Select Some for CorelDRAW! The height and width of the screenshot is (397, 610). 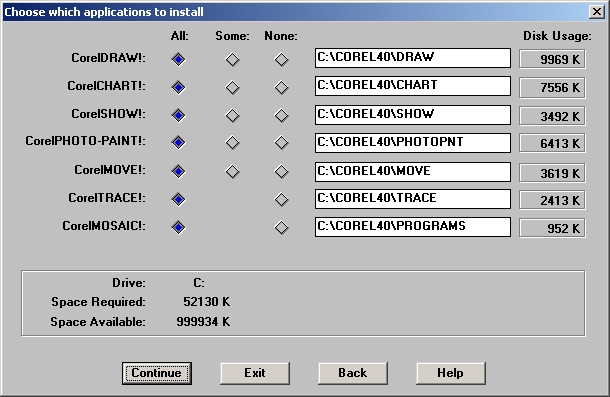click(x=233, y=60)
